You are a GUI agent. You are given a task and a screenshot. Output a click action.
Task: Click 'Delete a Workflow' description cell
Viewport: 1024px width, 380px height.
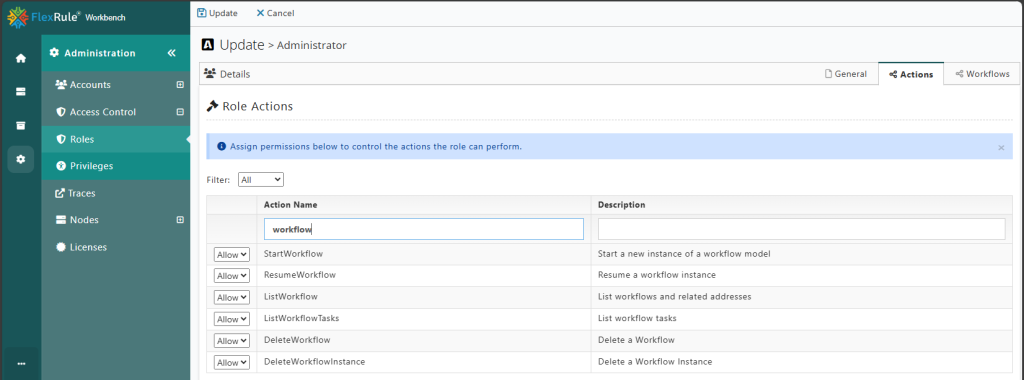[x=636, y=340]
